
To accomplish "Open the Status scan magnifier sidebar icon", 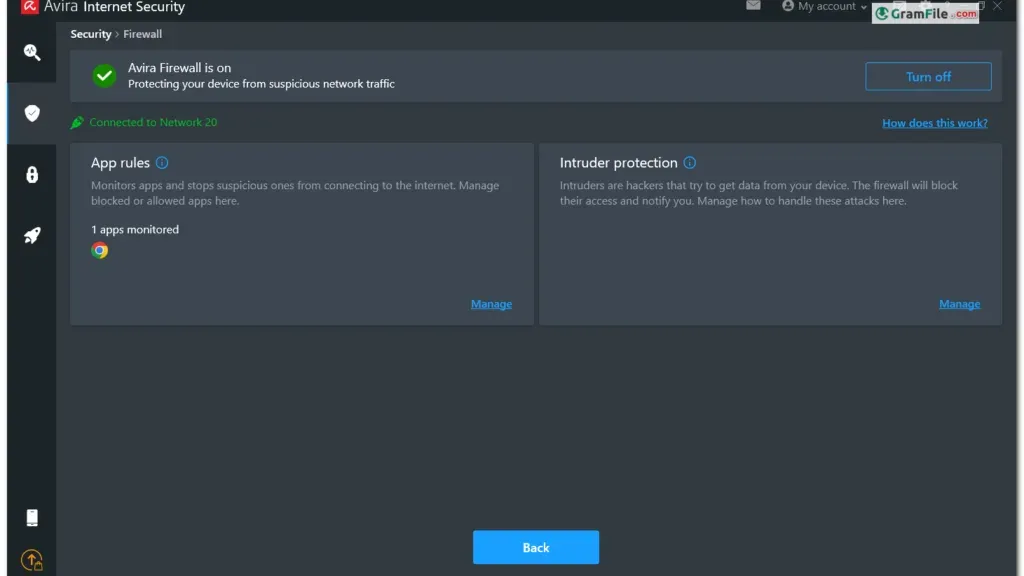I will 32,52.
